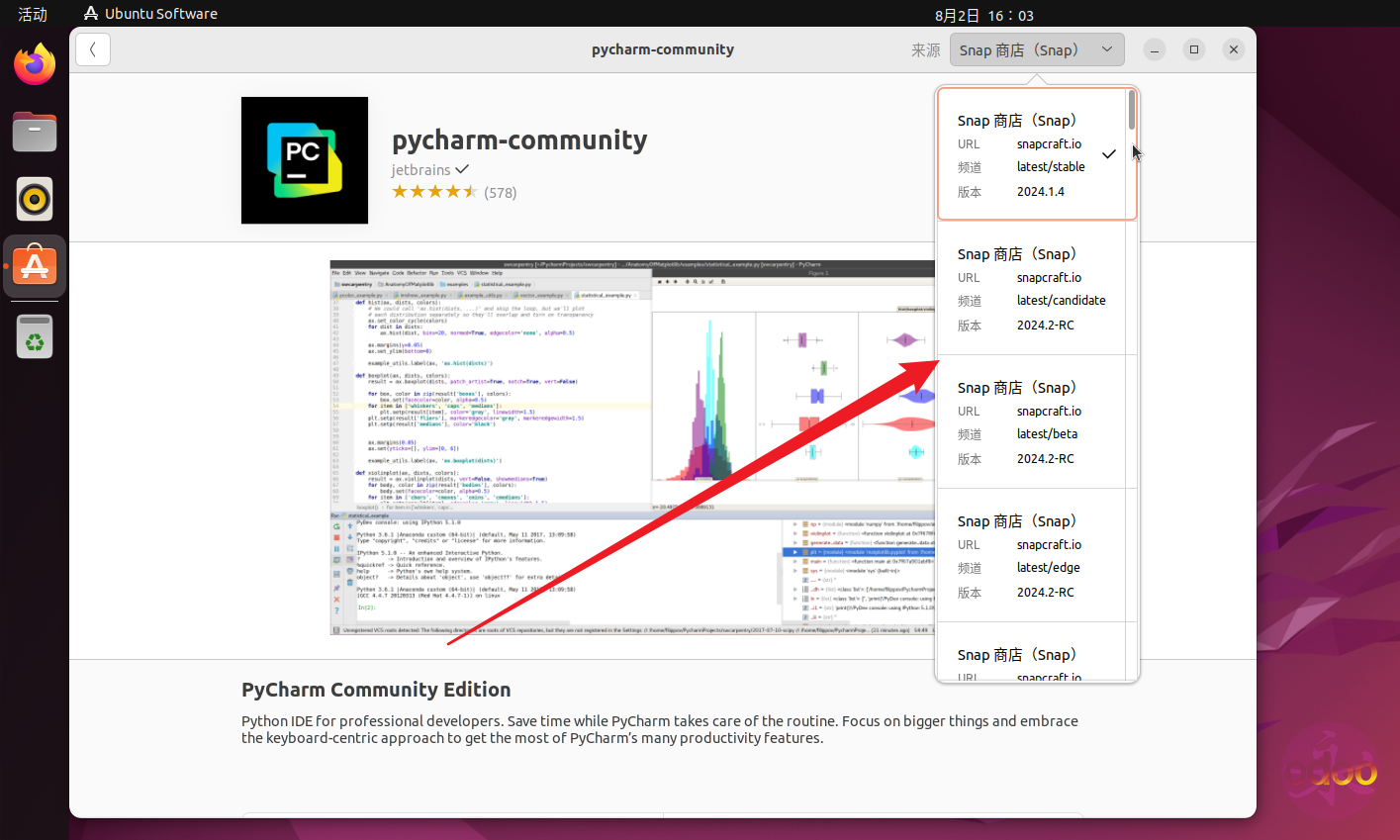
Task: Click the 来源 label in header
Action: tap(926, 49)
